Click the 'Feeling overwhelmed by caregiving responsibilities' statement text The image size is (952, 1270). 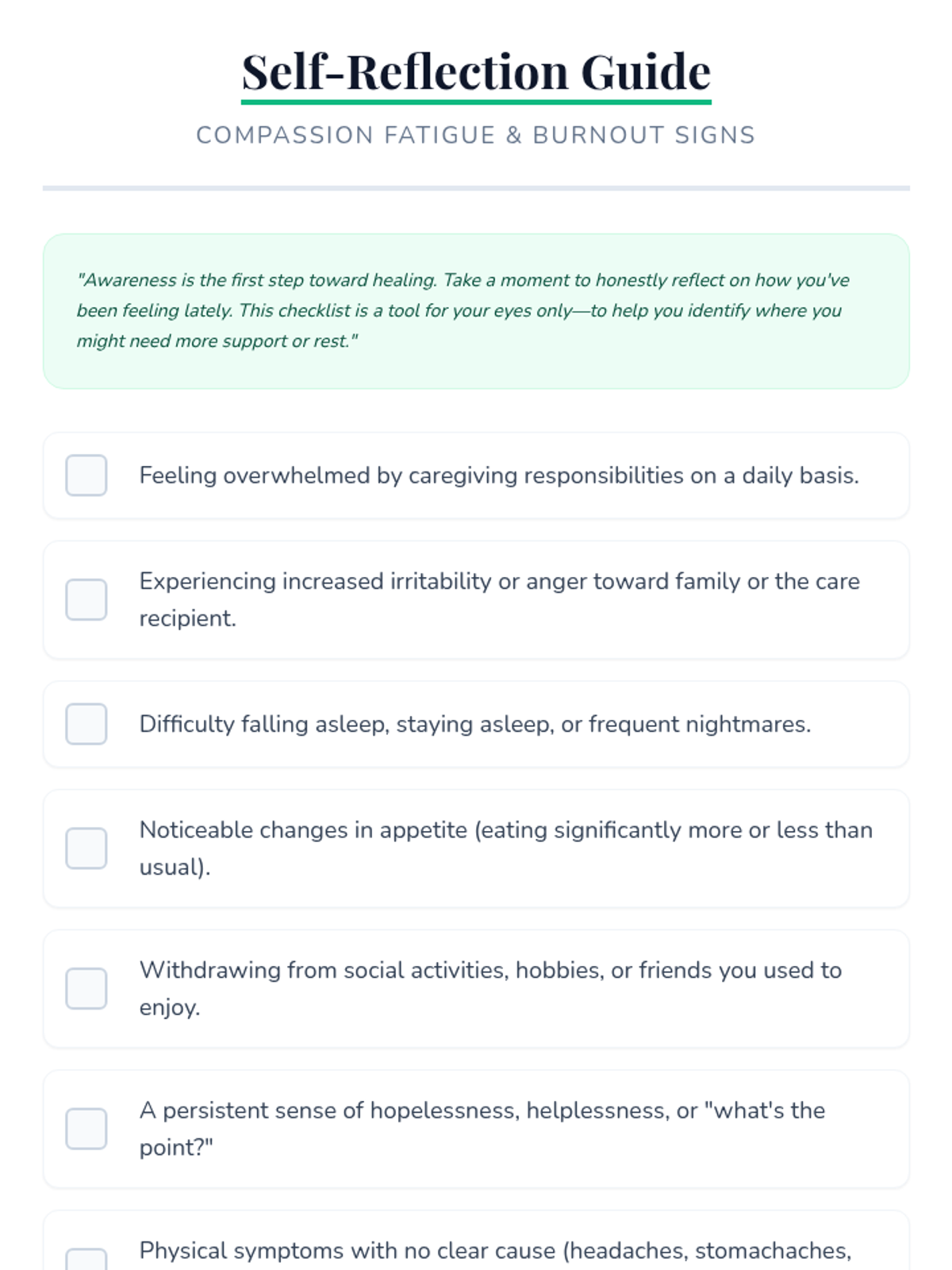point(498,475)
